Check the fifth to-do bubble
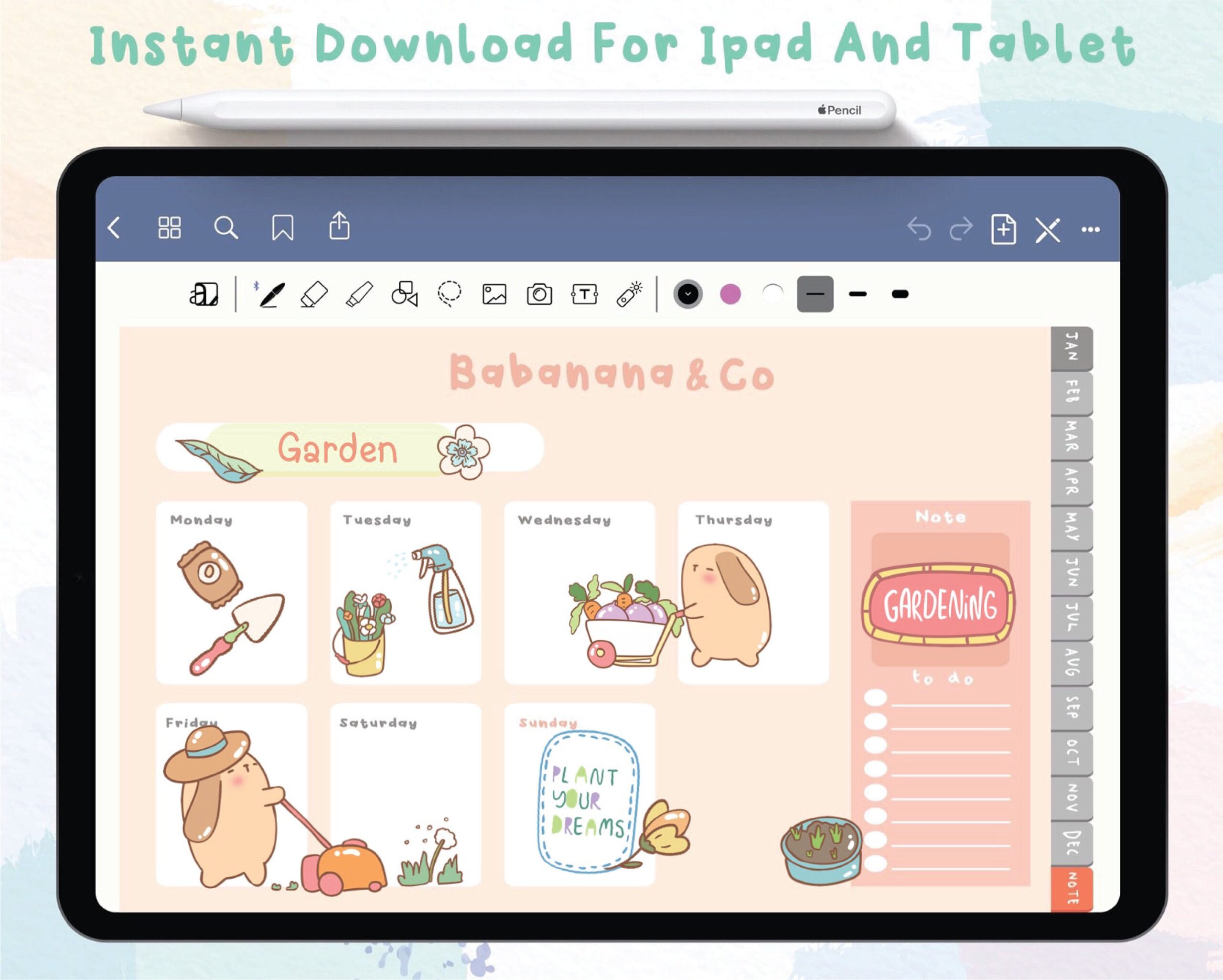 click(x=875, y=793)
